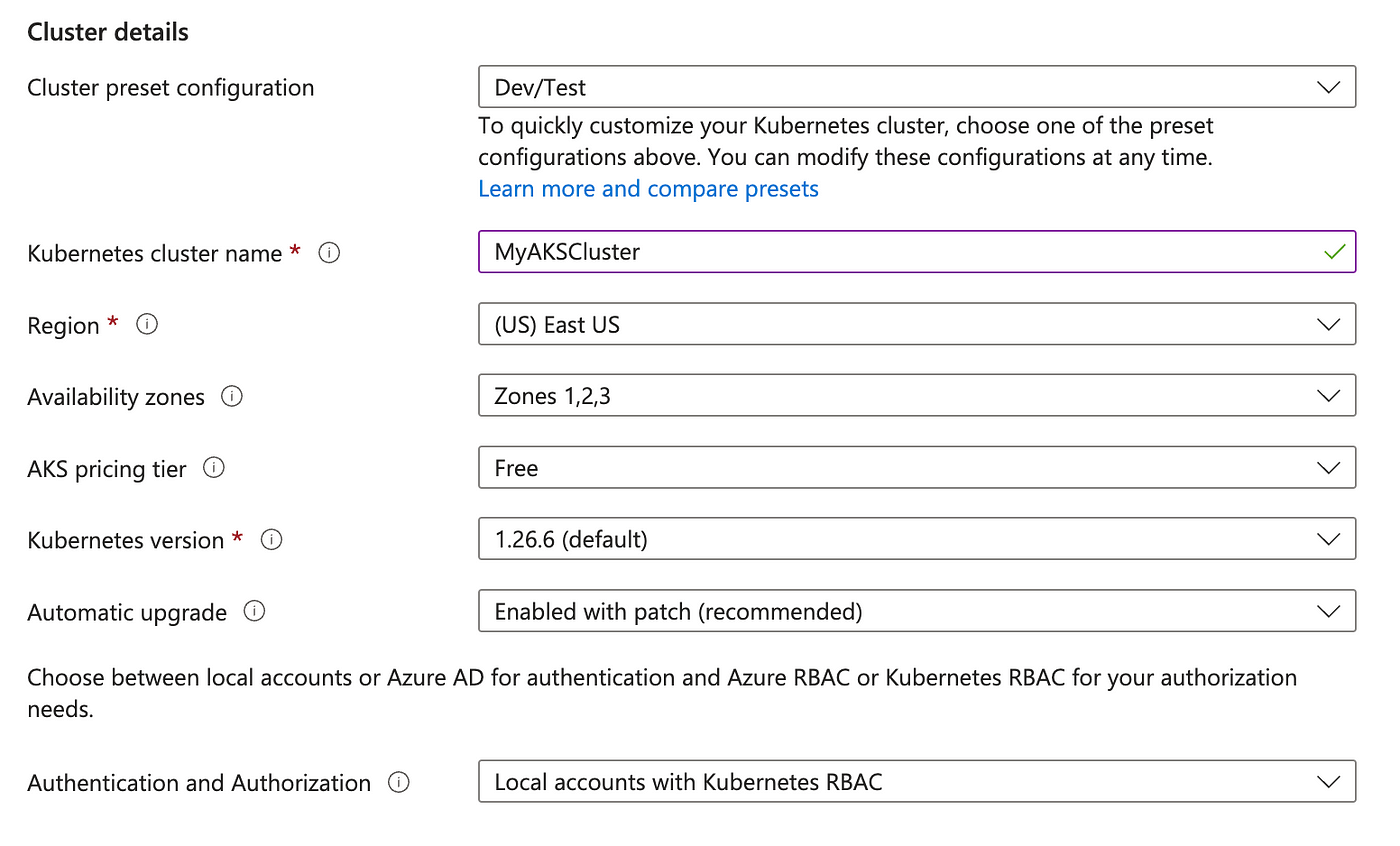
Task: Click info icon next to Kubernetes cluster name
Action: (329, 253)
